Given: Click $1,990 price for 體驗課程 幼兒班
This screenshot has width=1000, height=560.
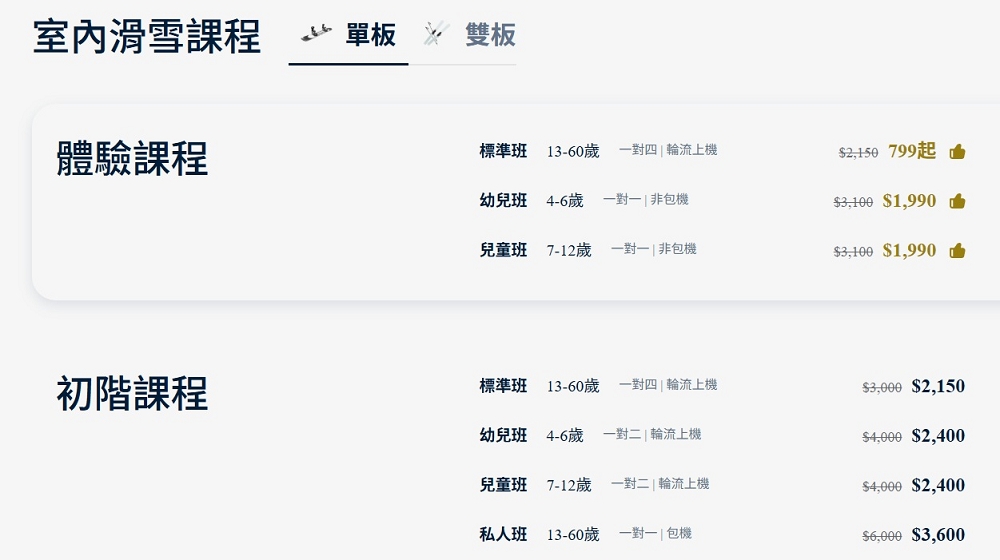Looking at the screenshot, I should click(x=909, y=201).
